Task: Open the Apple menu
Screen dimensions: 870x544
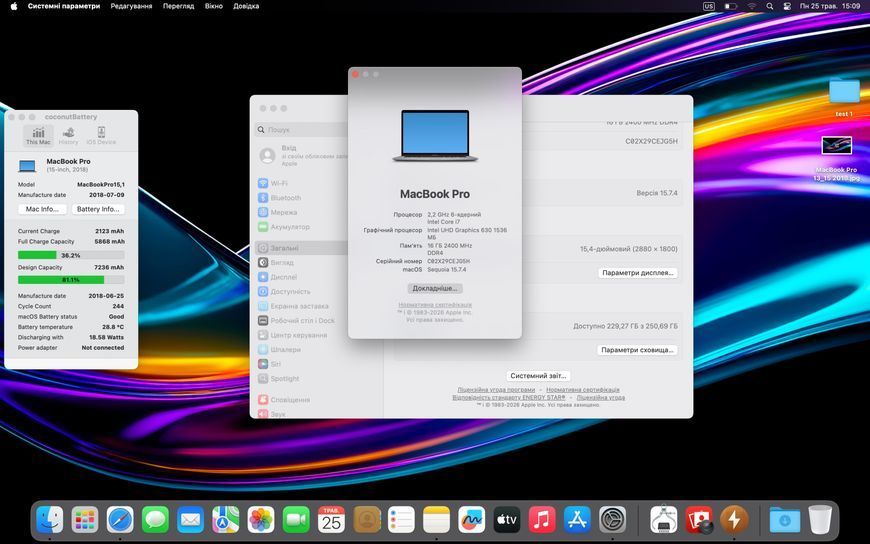Action: (14, 6)
